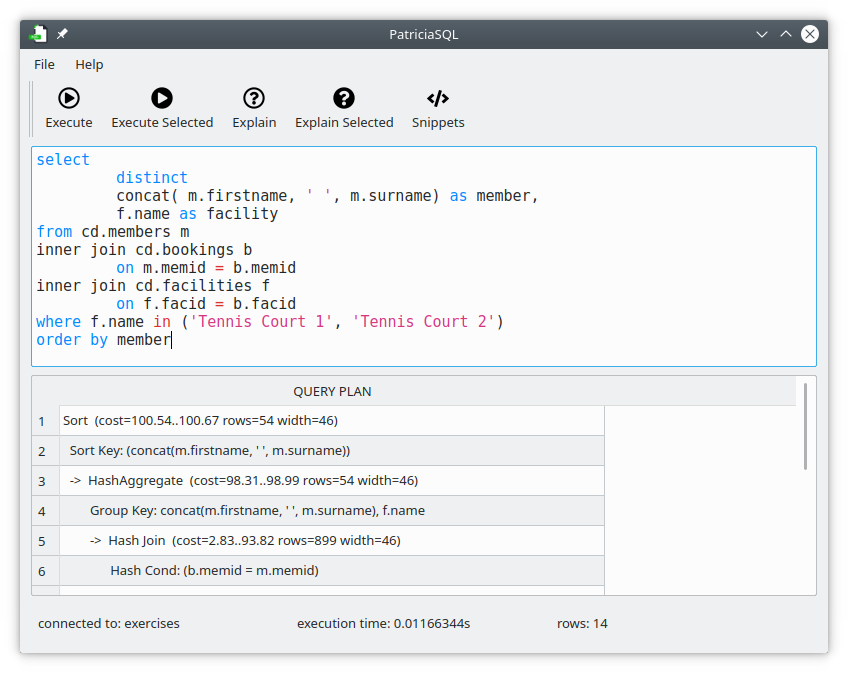Open the Help menu
This screenshot has height=673, width=848.
[x=89, y=64]
